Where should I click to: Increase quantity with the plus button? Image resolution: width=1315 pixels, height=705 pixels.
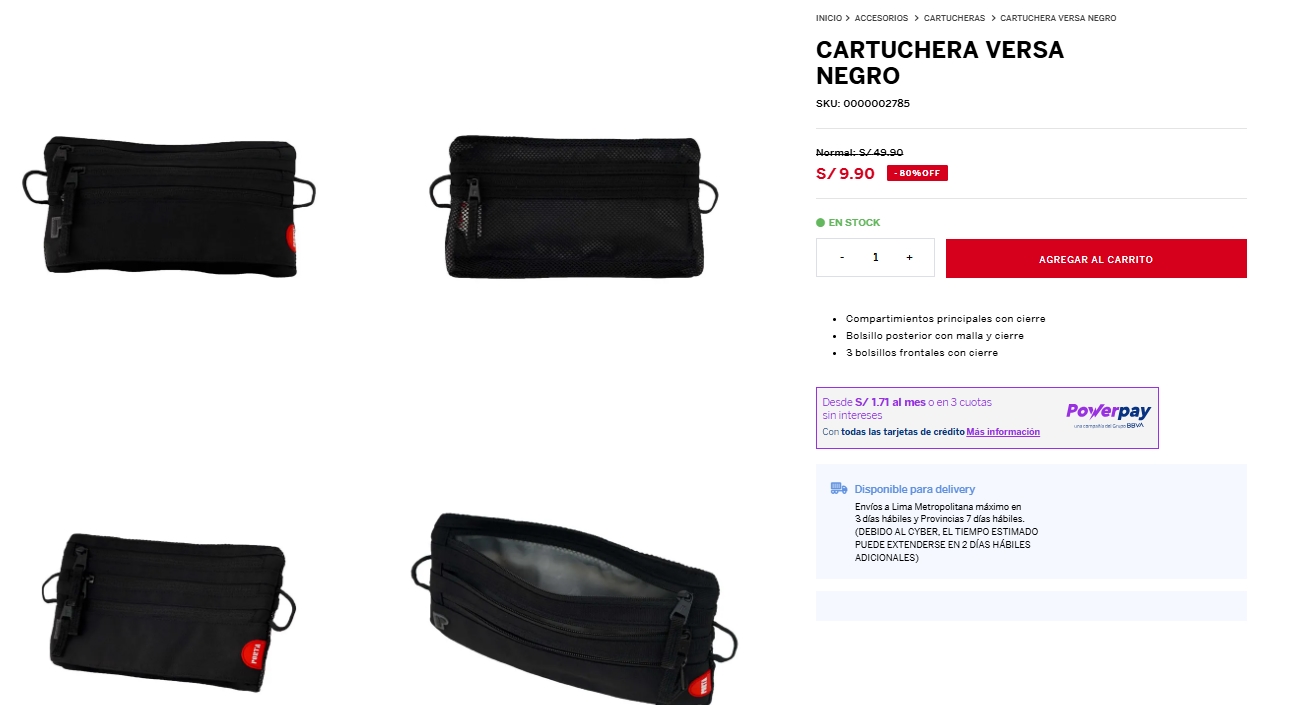coord(909,257)
